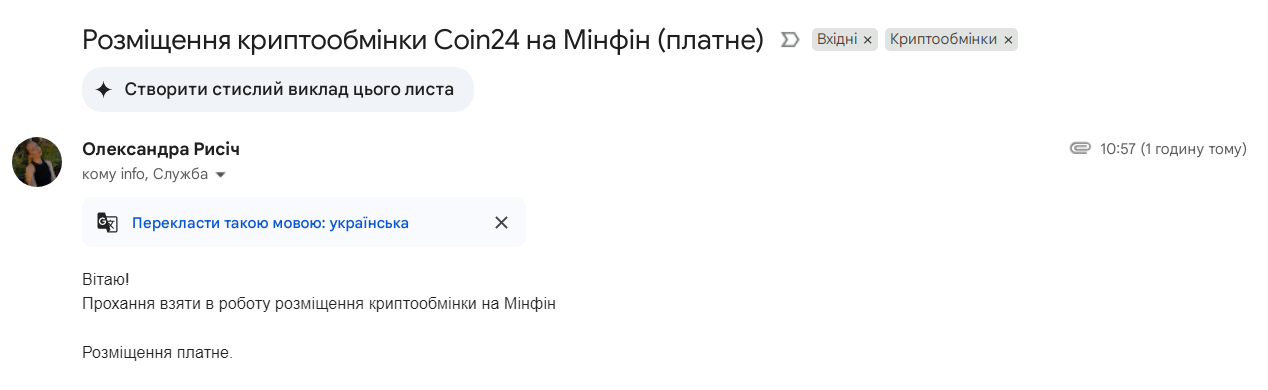Click the sparkle icon in summary button
Screen dimensions: 1268x390
coord(103,89)
